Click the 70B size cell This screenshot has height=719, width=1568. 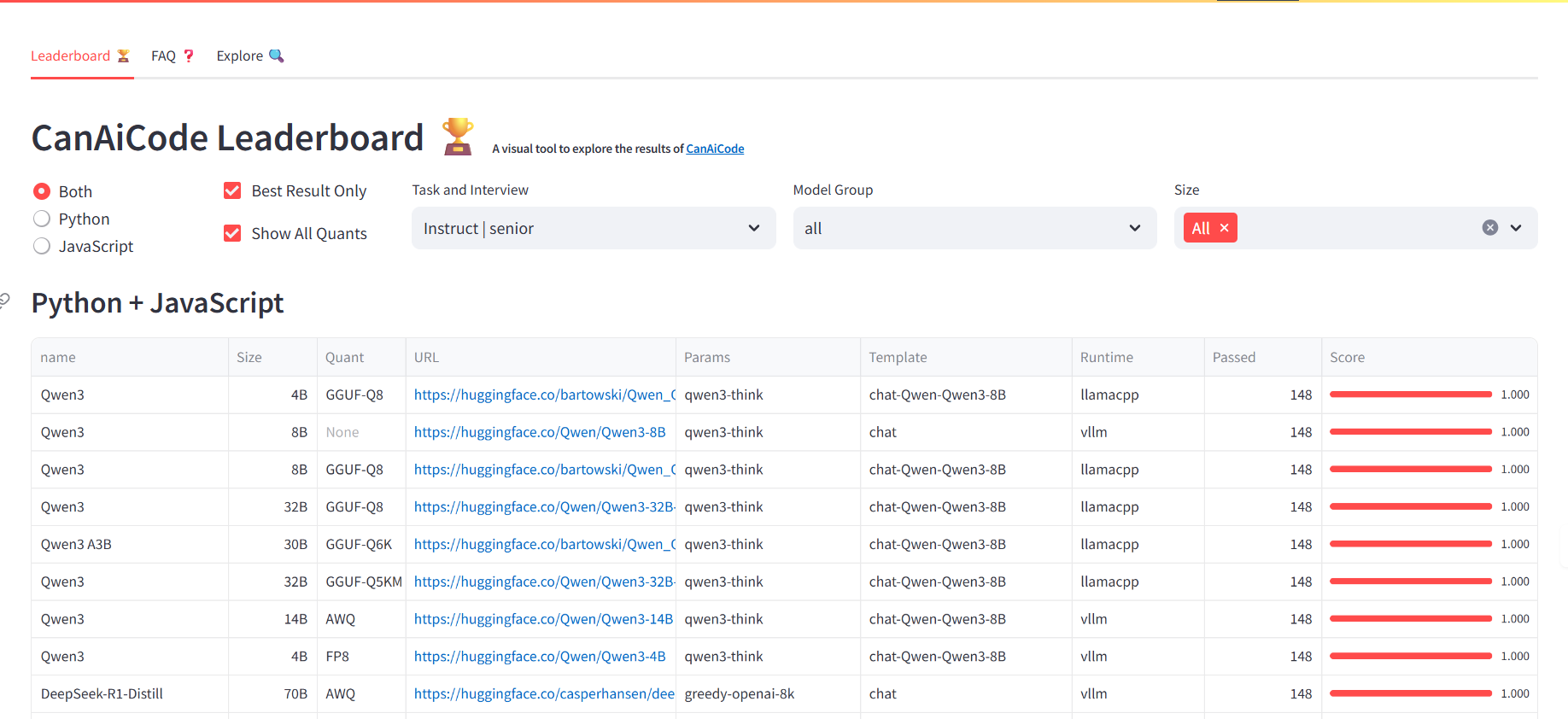272,694
